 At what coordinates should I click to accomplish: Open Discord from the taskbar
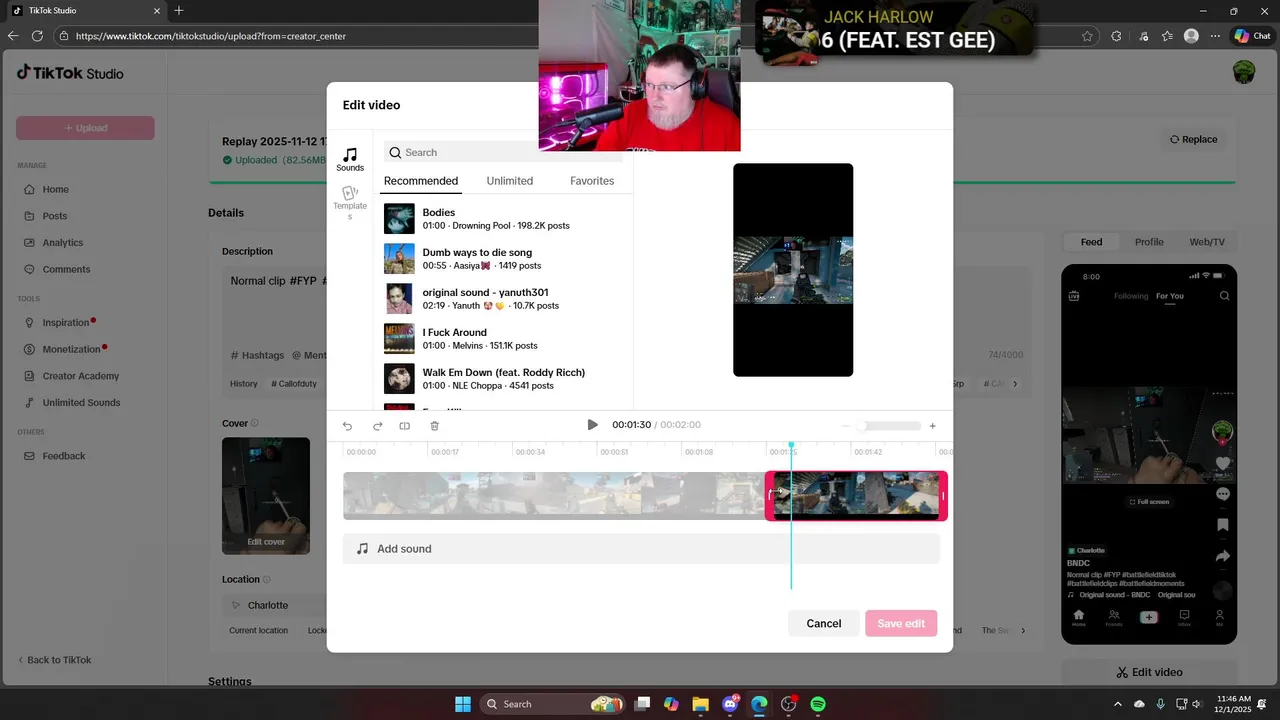click(x=730, y=704)
